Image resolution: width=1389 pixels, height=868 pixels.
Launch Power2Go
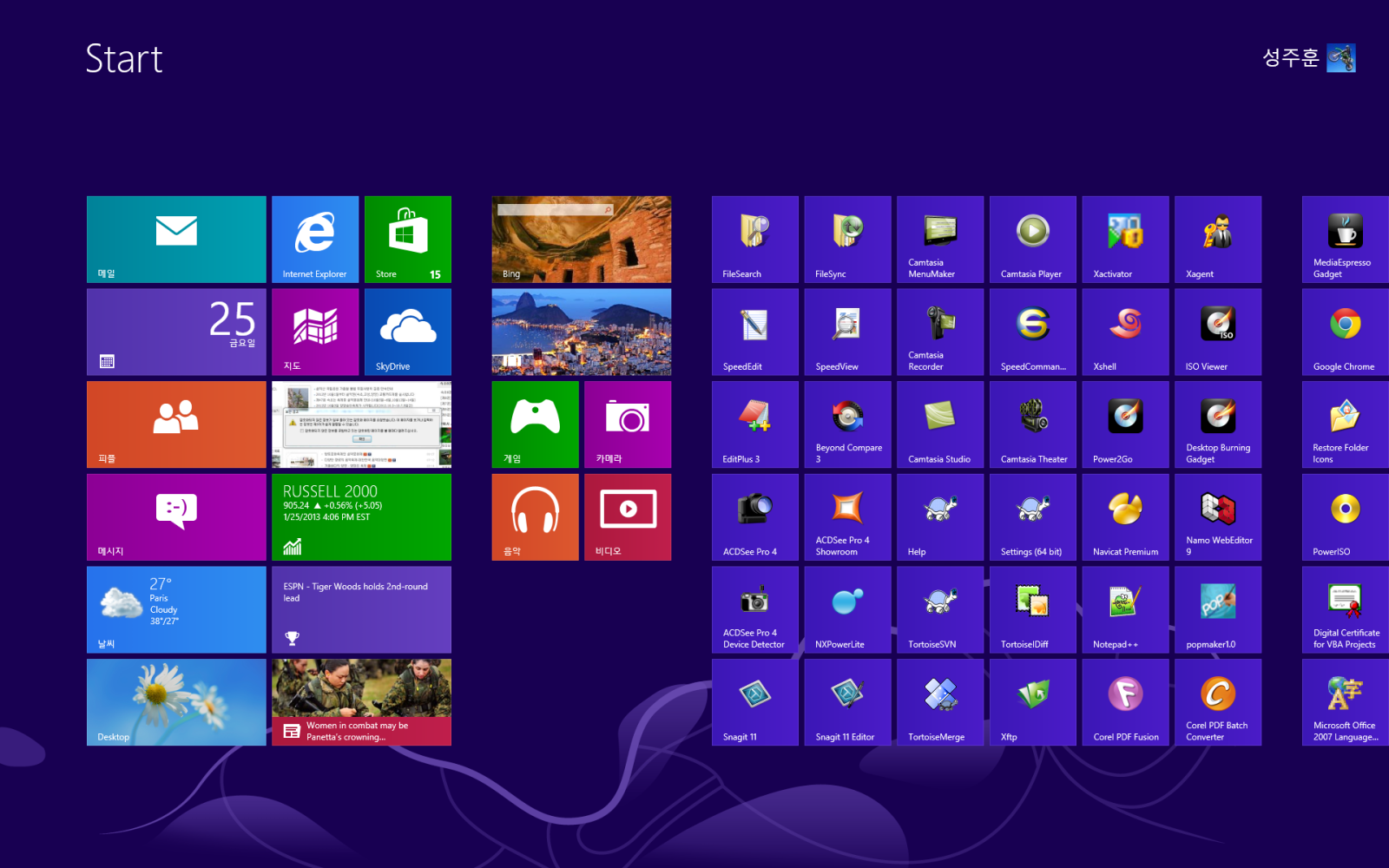[x=1126, y=424]
